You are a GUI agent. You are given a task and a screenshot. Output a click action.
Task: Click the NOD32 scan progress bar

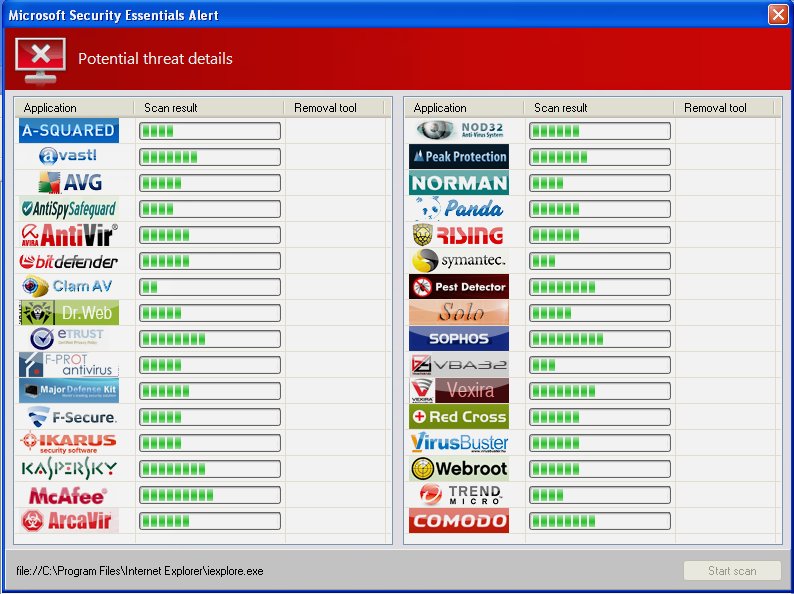click(600, 131)
